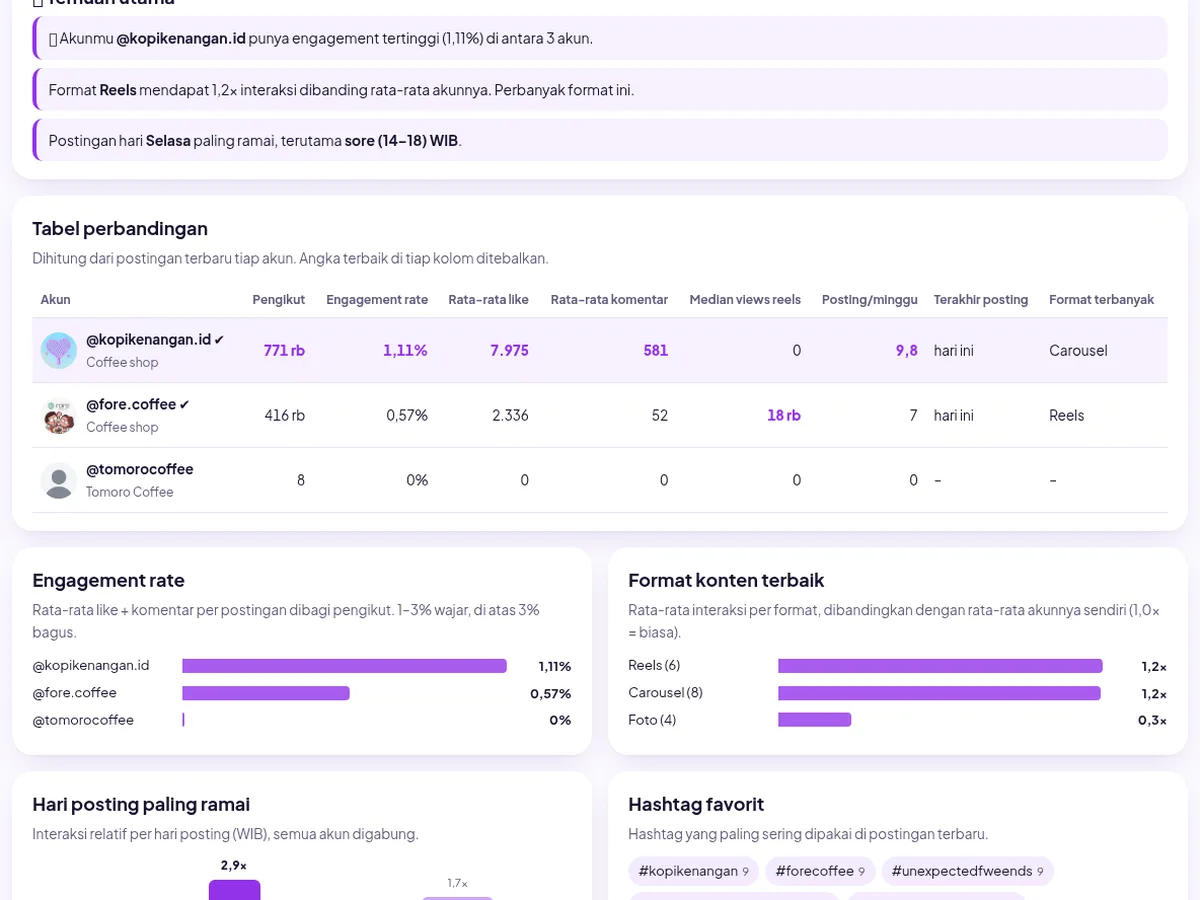Select the Carousel format cell for kopikenangan
This screenshot has width=1200, height=900.
1078,351
